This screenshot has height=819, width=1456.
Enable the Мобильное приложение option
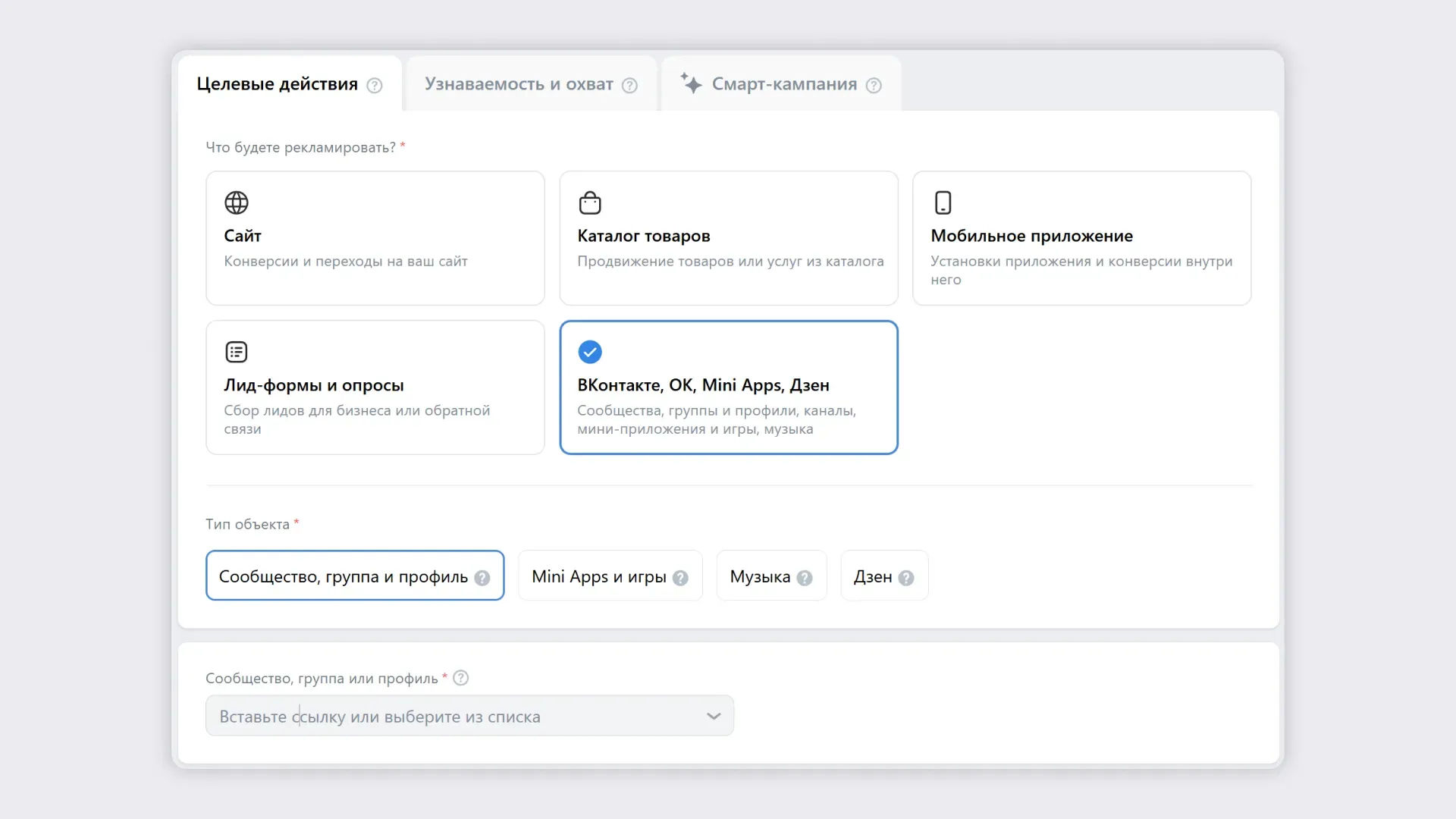1081,239
